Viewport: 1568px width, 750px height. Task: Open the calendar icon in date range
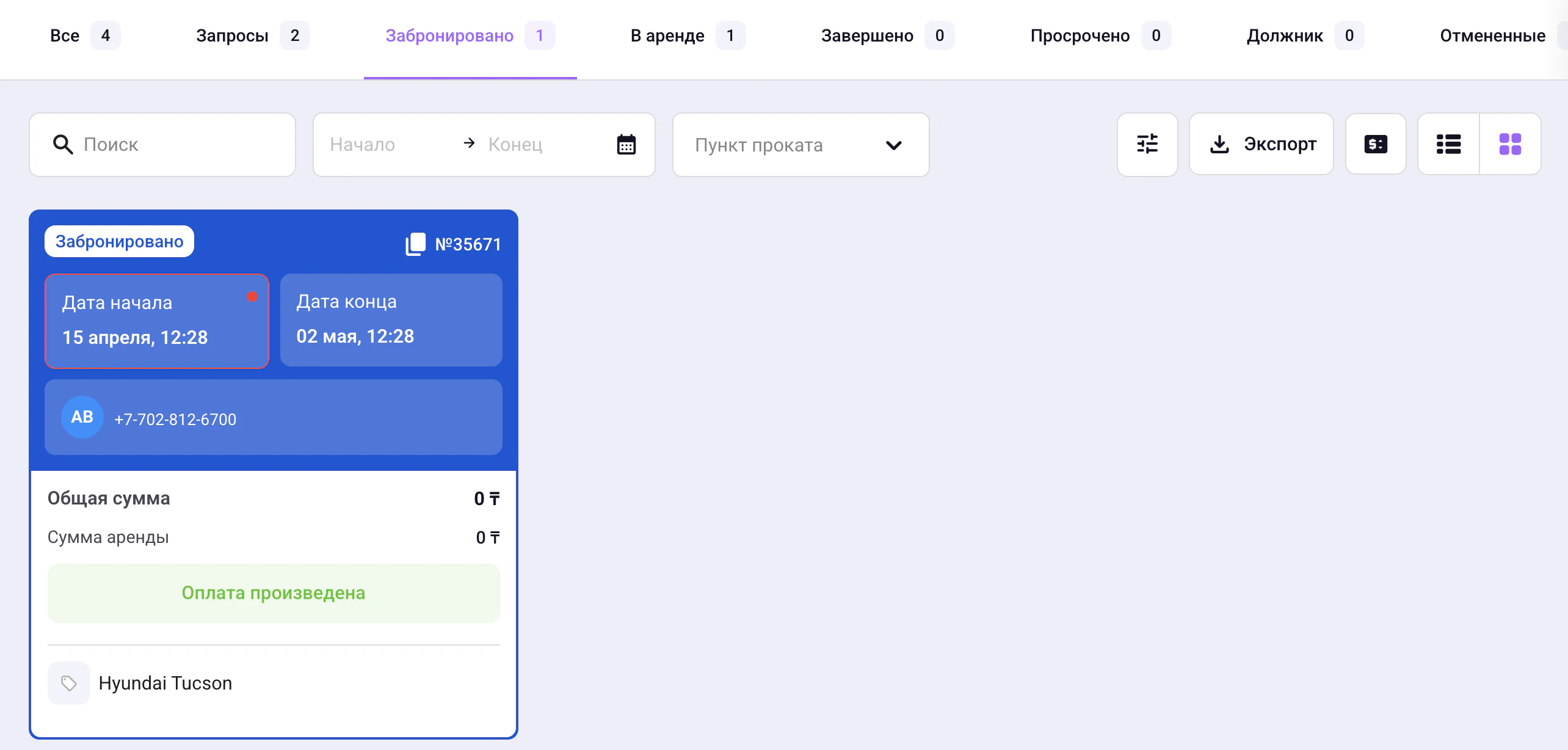[626, 145]
